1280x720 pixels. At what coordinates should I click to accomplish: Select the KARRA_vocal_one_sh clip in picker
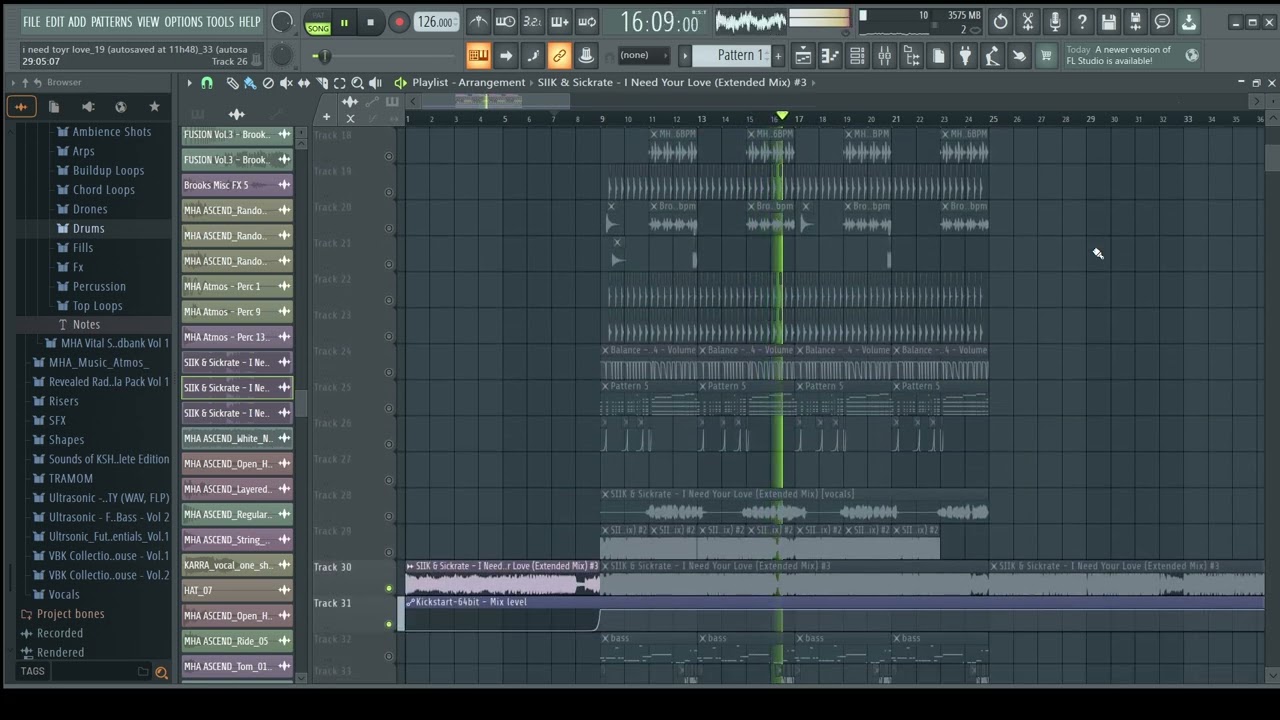pyautogui.click(x=236, y=565)
